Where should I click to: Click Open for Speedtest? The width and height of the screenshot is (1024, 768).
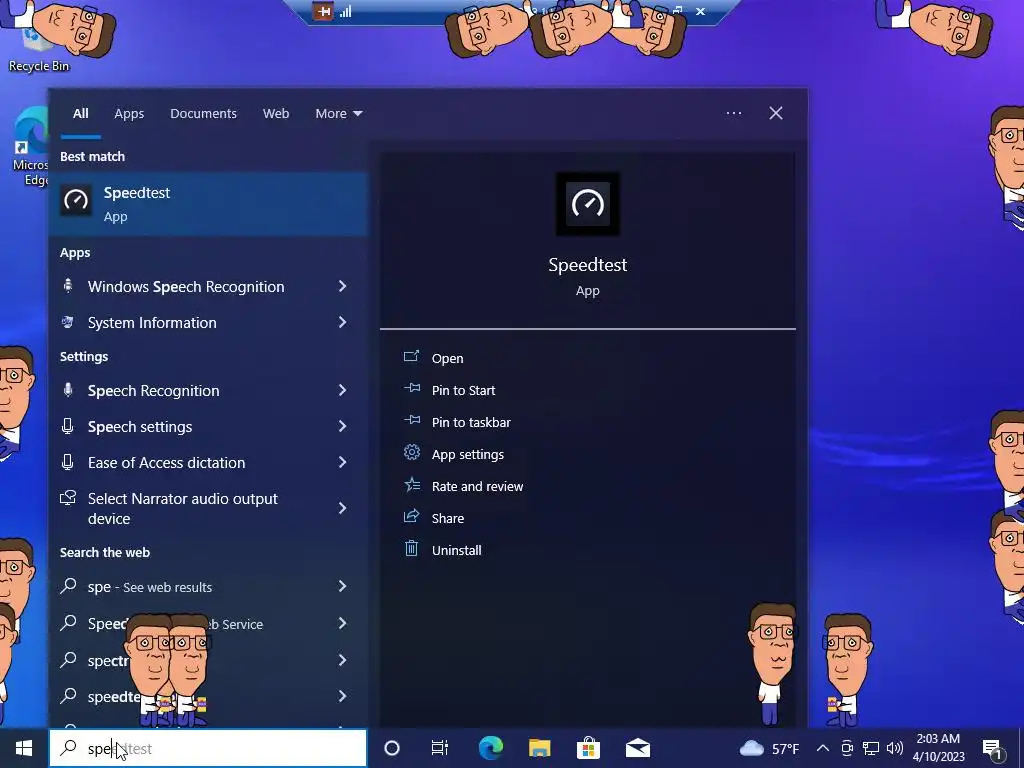click(447, 358)
